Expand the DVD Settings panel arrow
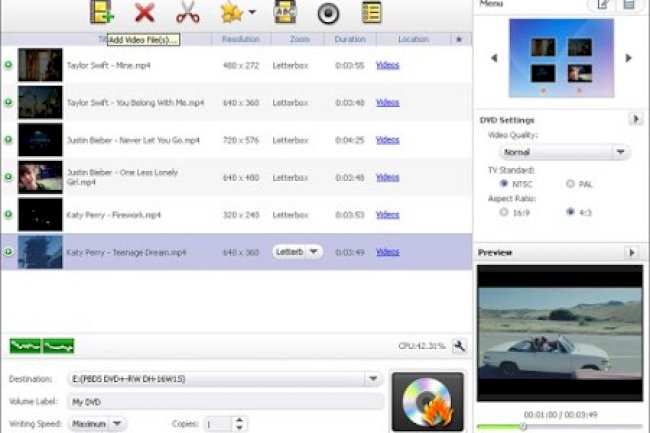The image size is (650, 433). point(635,119)
